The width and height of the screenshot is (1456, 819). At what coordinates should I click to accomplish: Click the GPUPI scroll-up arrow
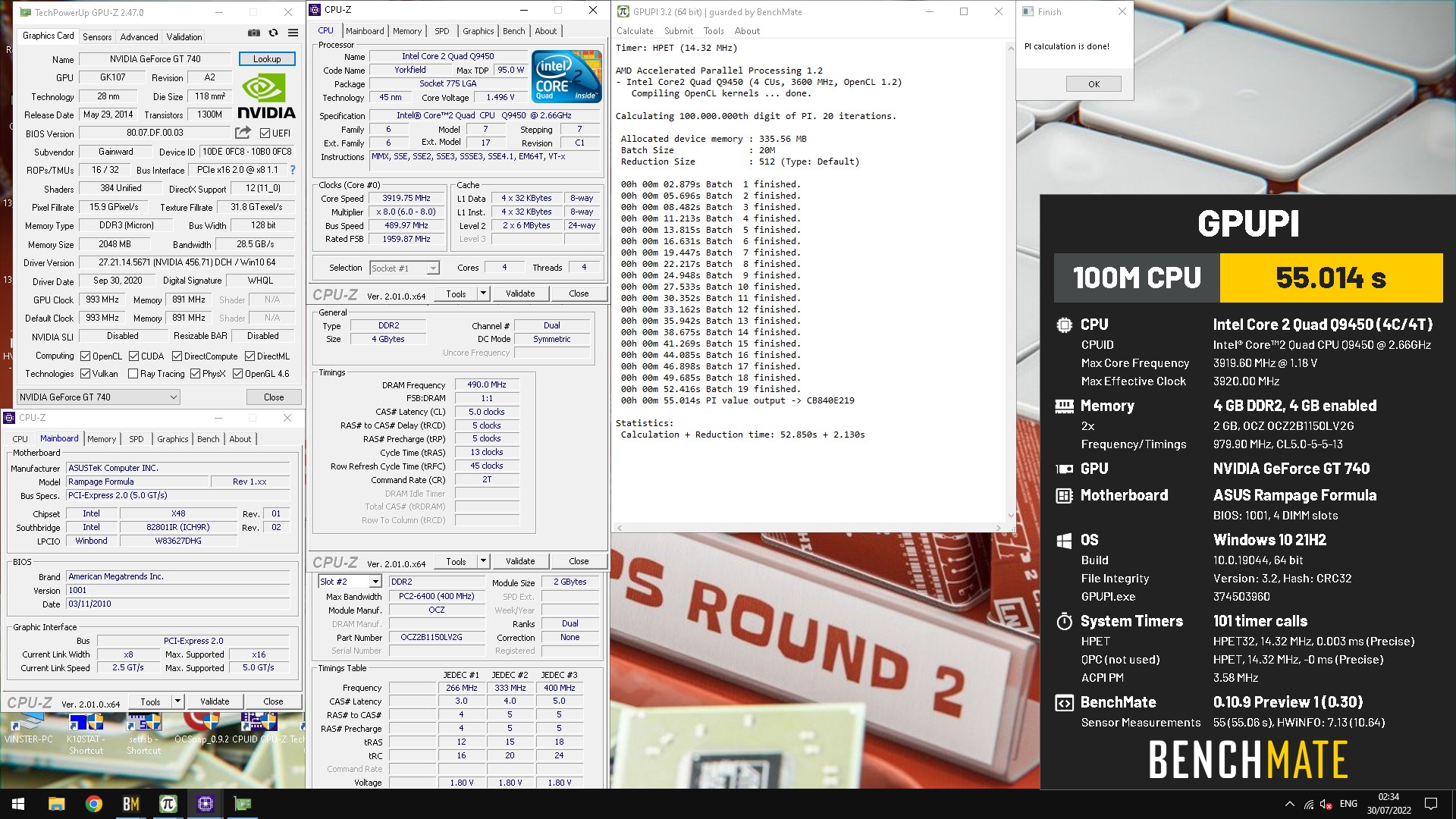[x=1010, y=47]
